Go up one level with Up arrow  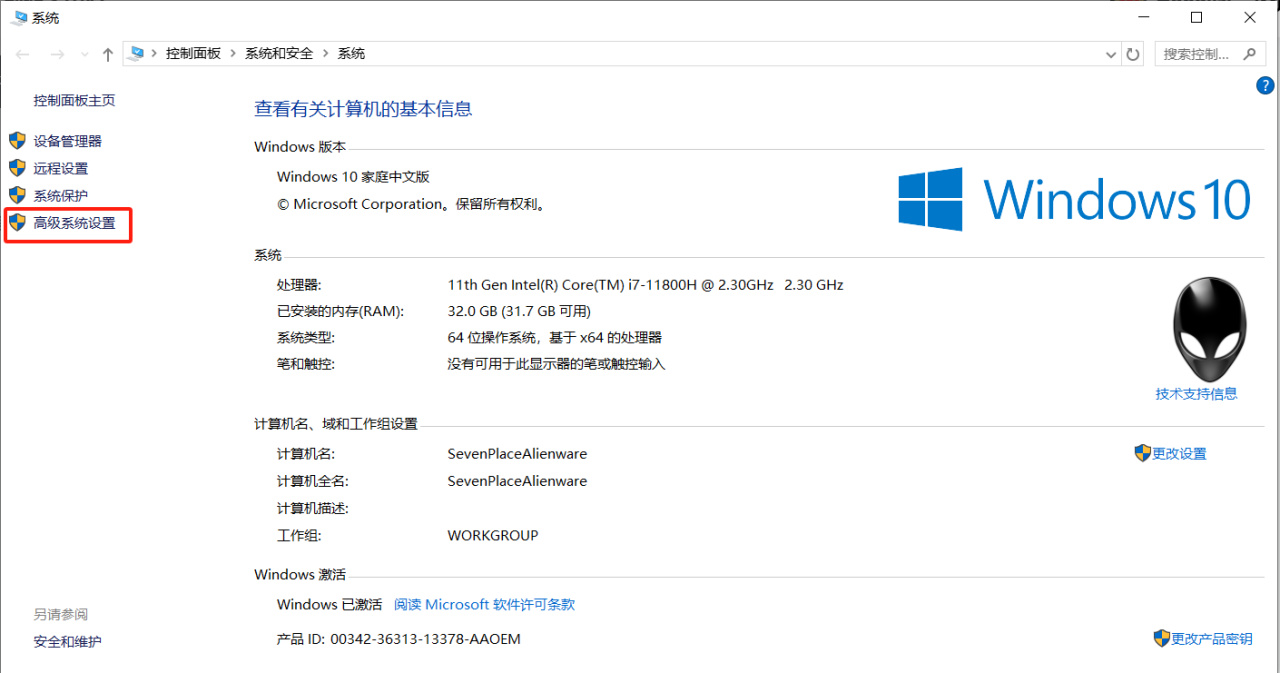click(x=108, y=54)
